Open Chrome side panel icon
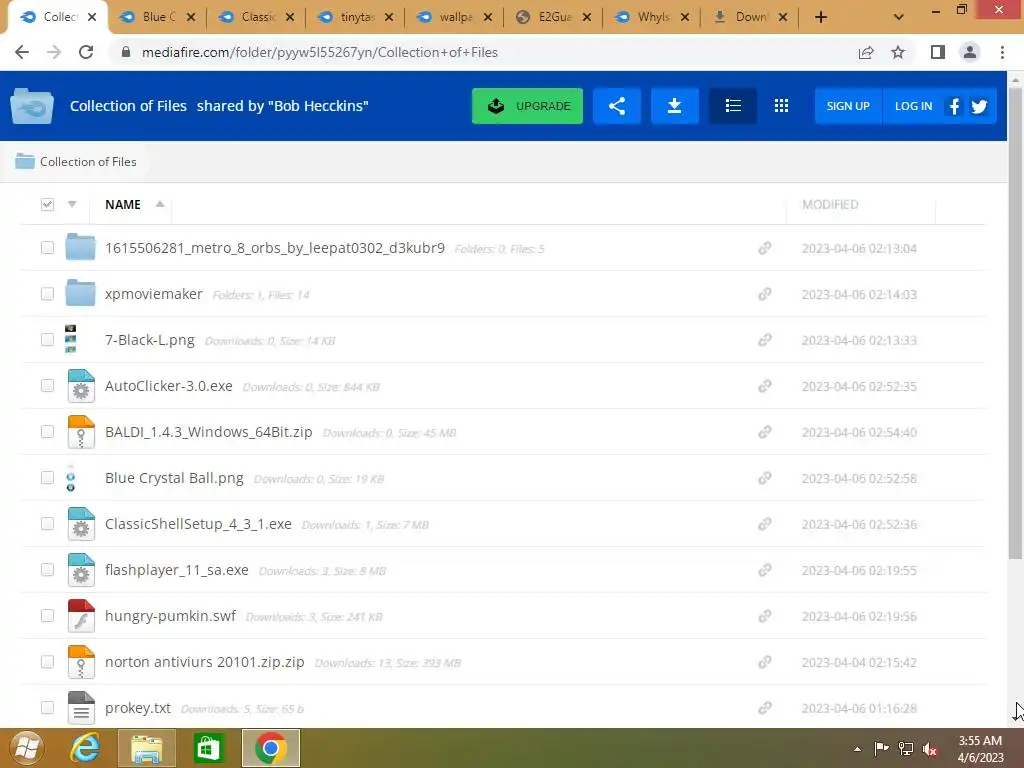This screenshot has width=1024, height=768. click(938, 52)
